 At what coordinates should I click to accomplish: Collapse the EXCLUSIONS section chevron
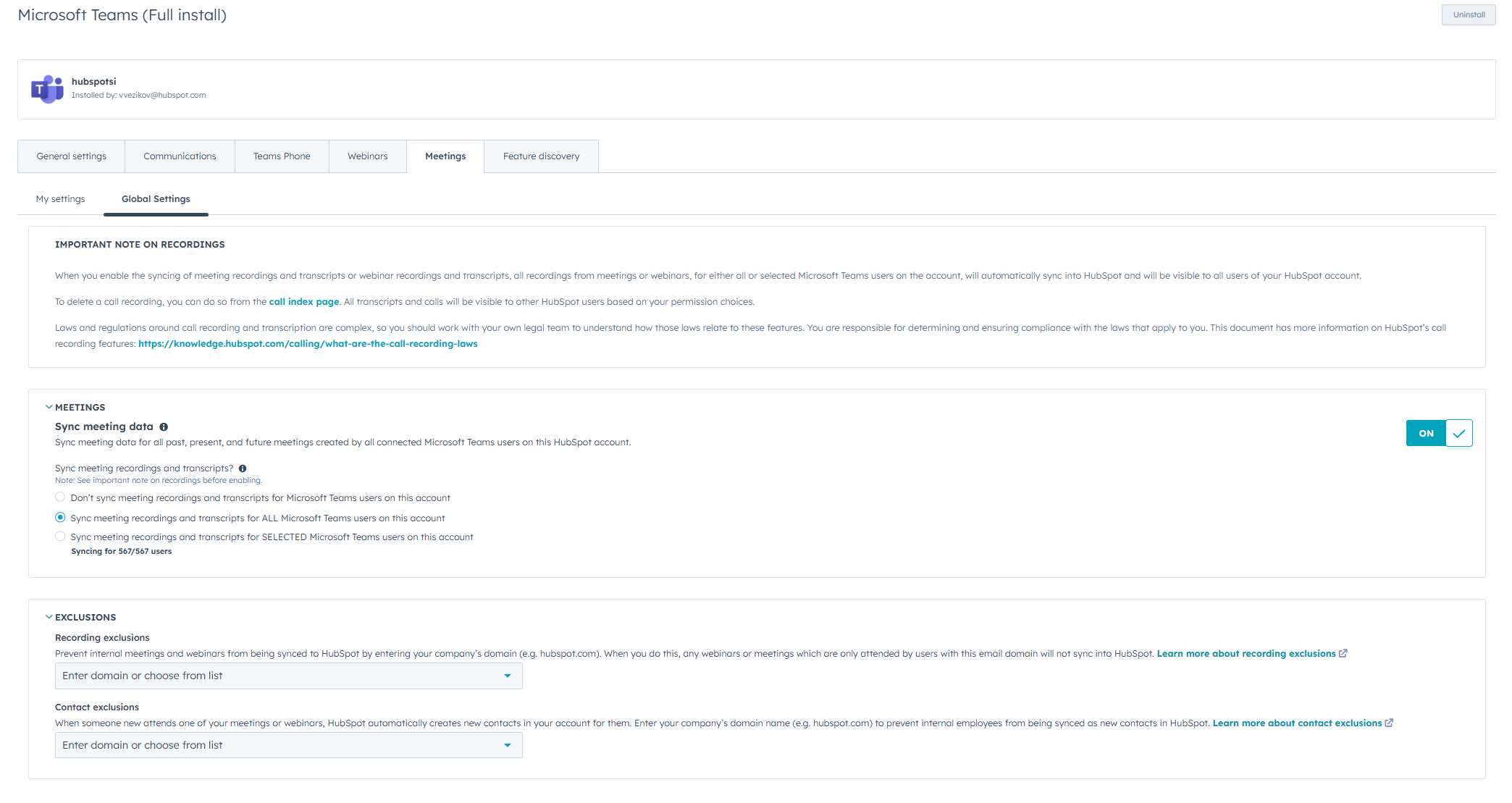[x=49, y=617]
